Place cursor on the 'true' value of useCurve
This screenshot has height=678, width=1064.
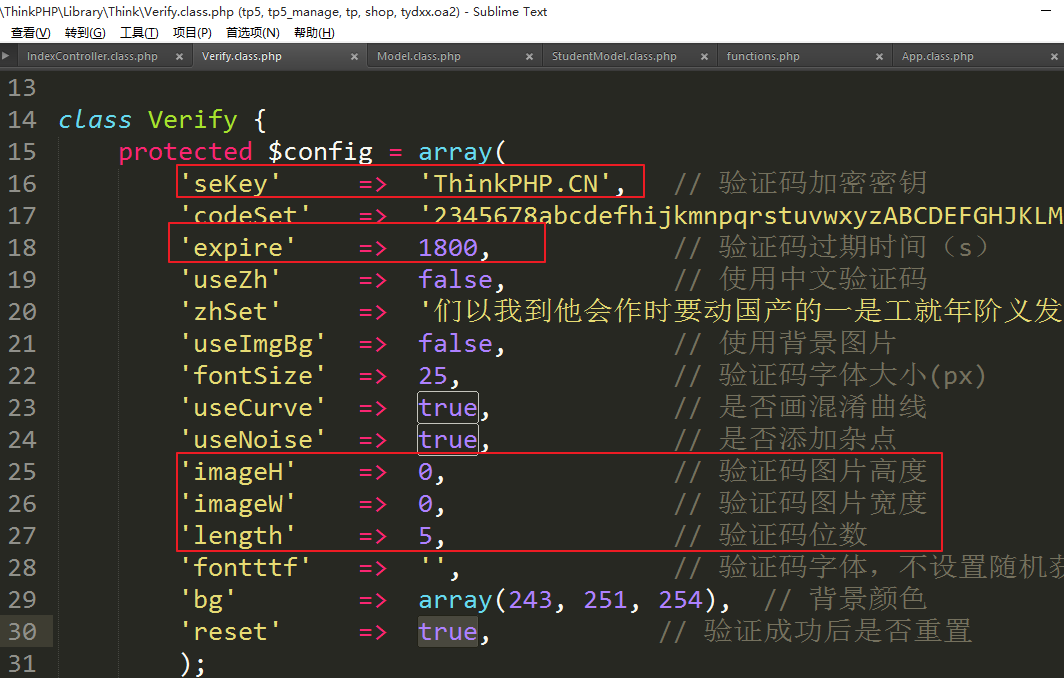447,408
